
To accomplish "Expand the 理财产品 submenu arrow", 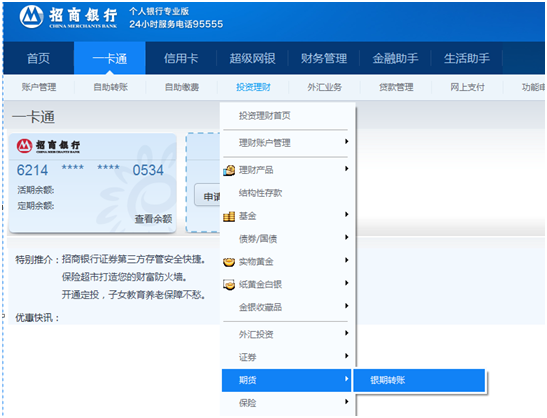I will tap(346, 169).
